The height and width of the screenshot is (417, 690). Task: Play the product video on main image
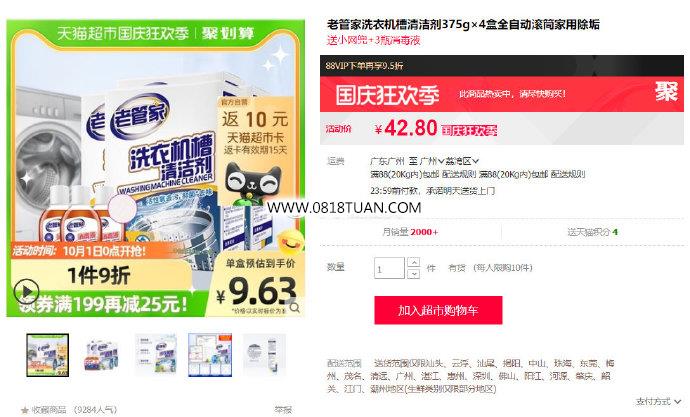coord(26,291)
